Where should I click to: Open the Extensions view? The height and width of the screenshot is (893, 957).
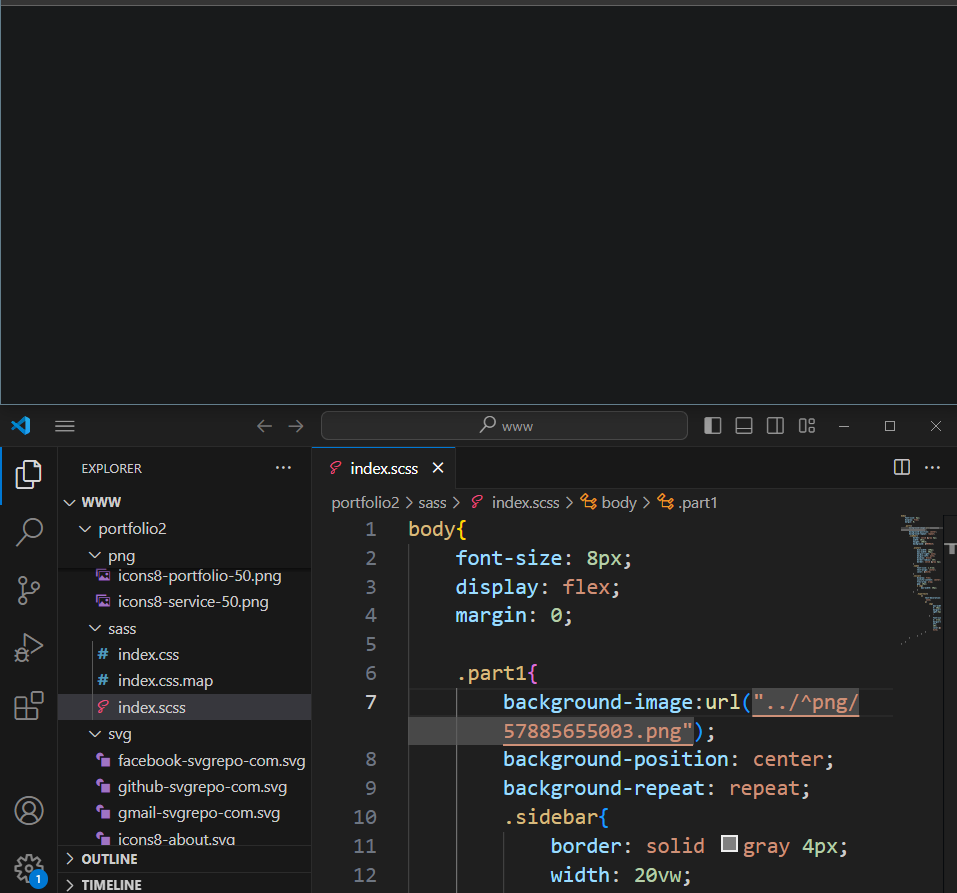pyautogui.click(x=29, y=706)
